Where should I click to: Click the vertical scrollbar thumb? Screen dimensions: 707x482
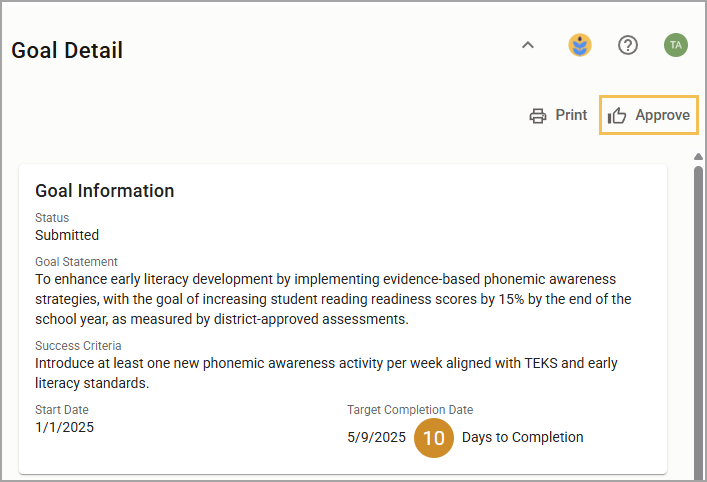click(x=698, y=322)
